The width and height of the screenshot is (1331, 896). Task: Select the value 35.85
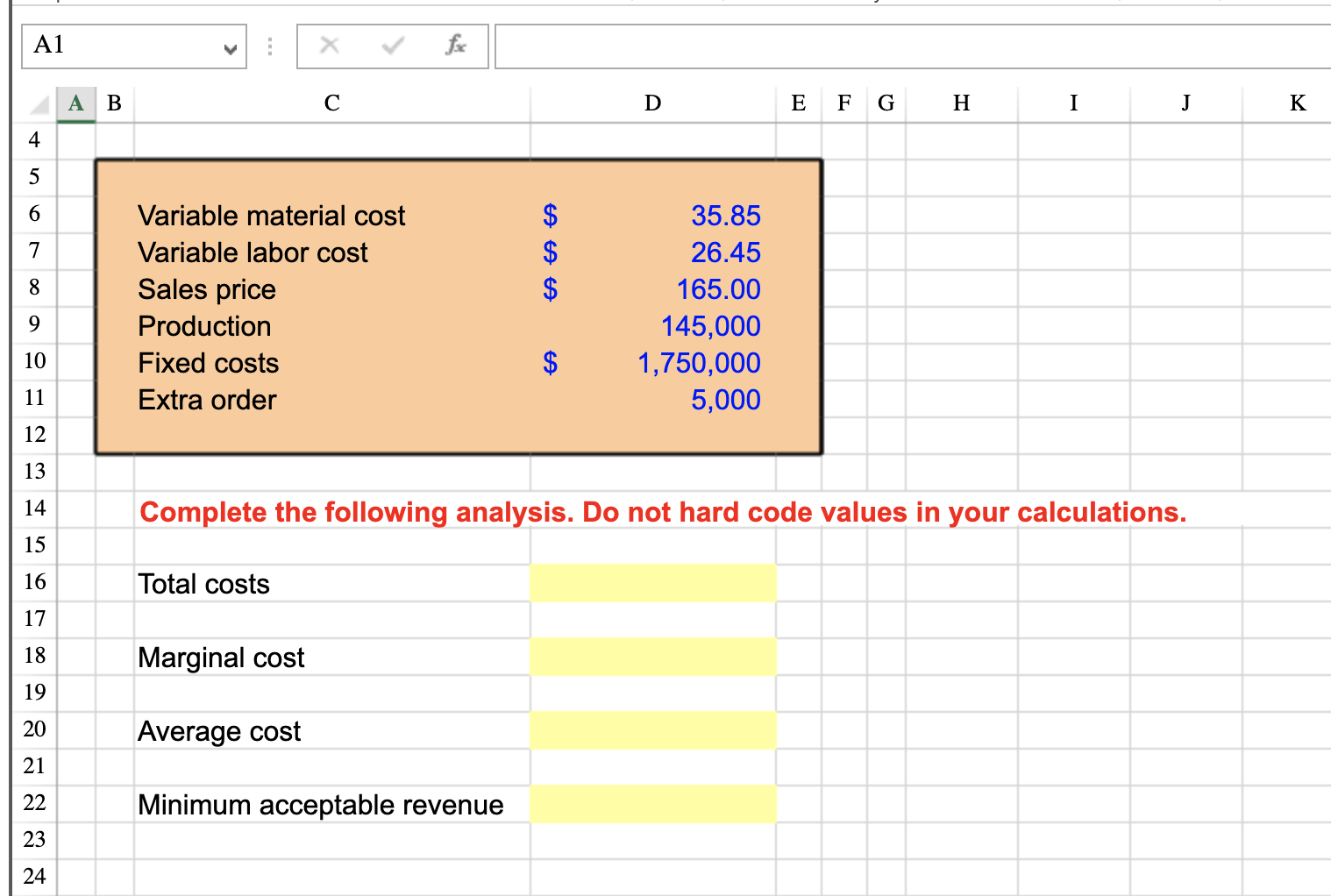click(726, 216)
